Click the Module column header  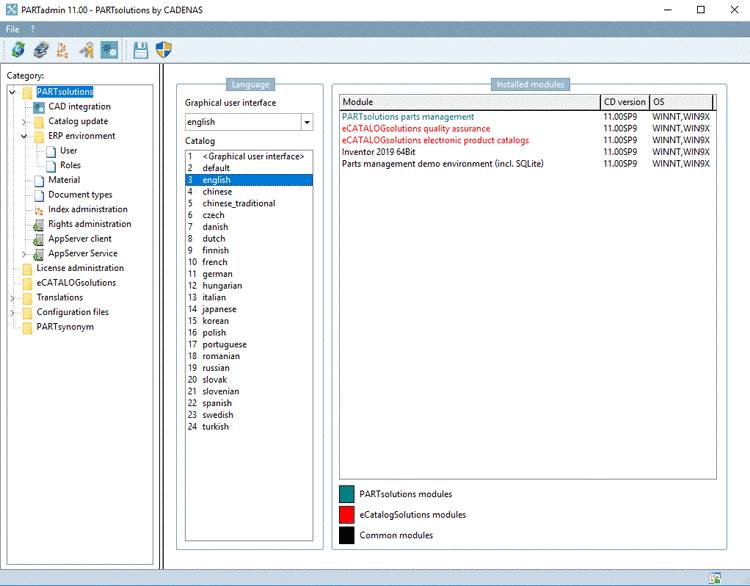pos(469,102)
